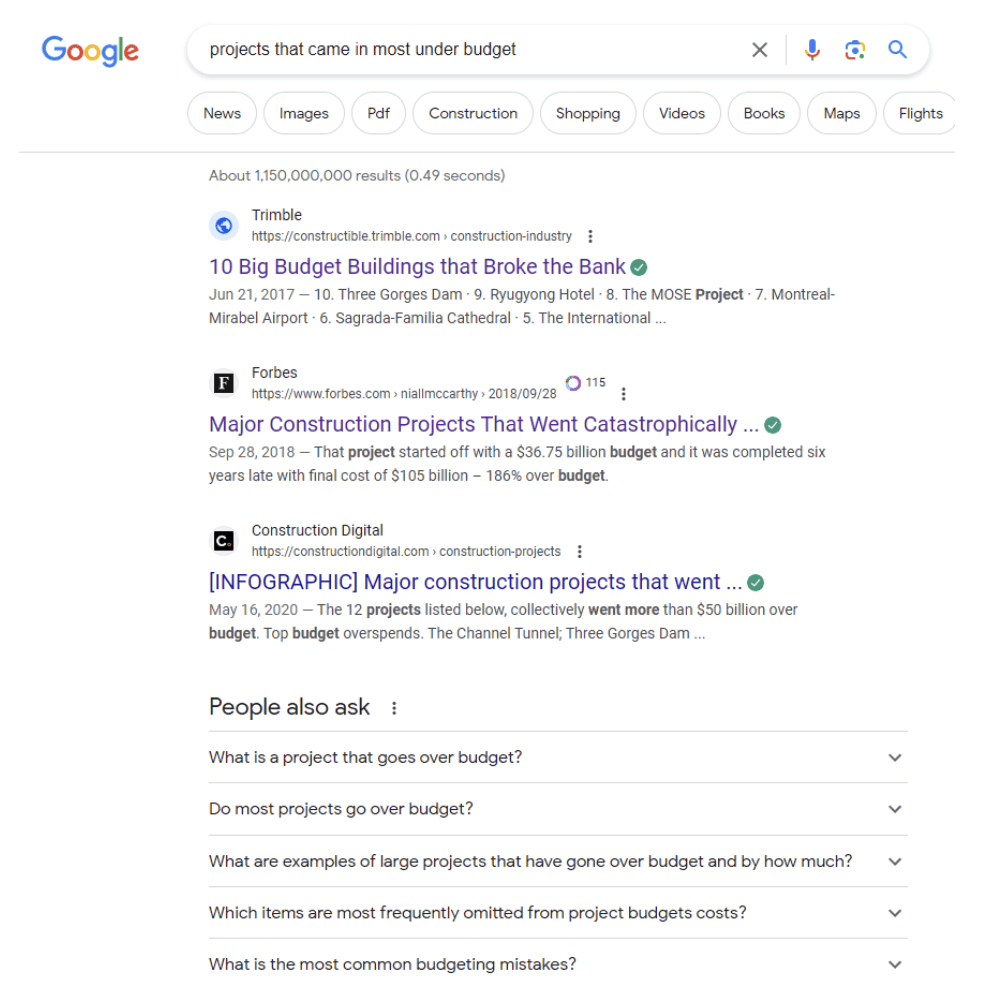Switch to the News filter tab
The height and width of the screenshot is (1000, 983).
222,113
